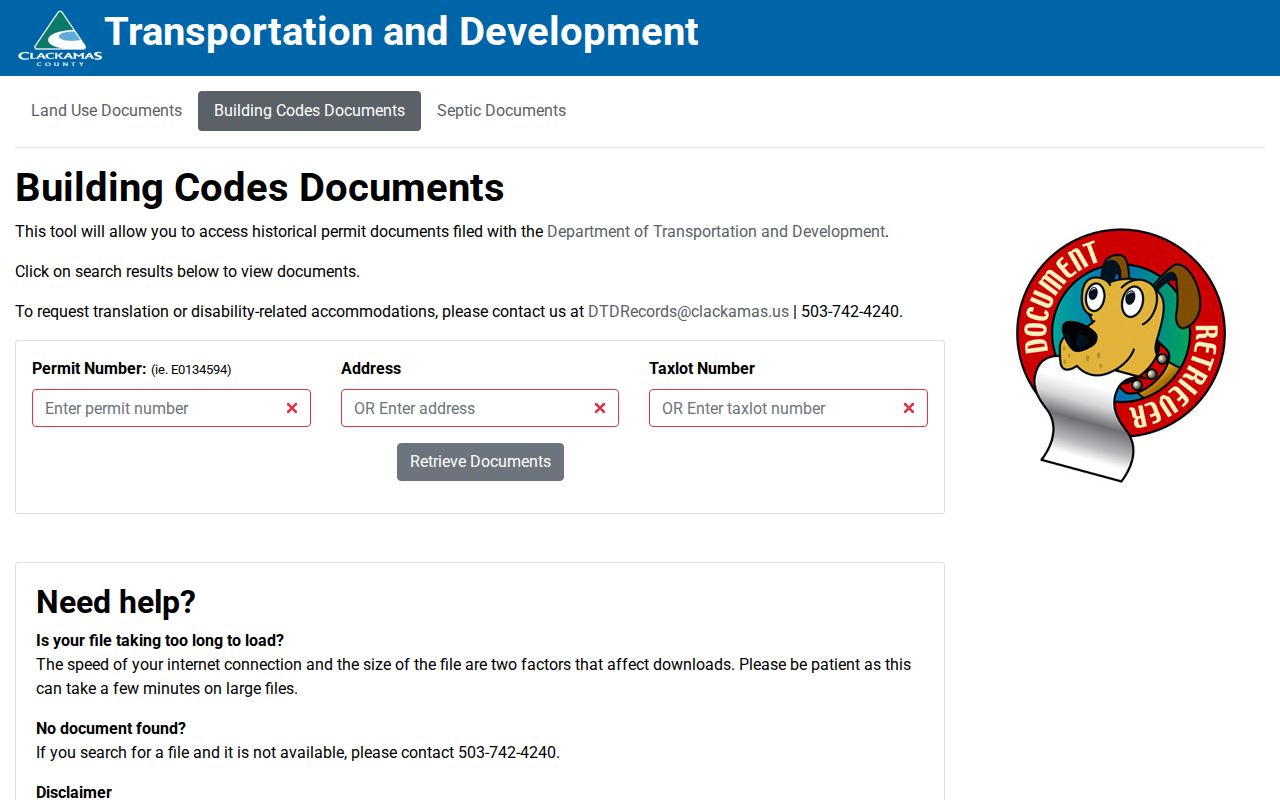
Task: Switch to the Septic Documents tab
Action: coord(501,111)
